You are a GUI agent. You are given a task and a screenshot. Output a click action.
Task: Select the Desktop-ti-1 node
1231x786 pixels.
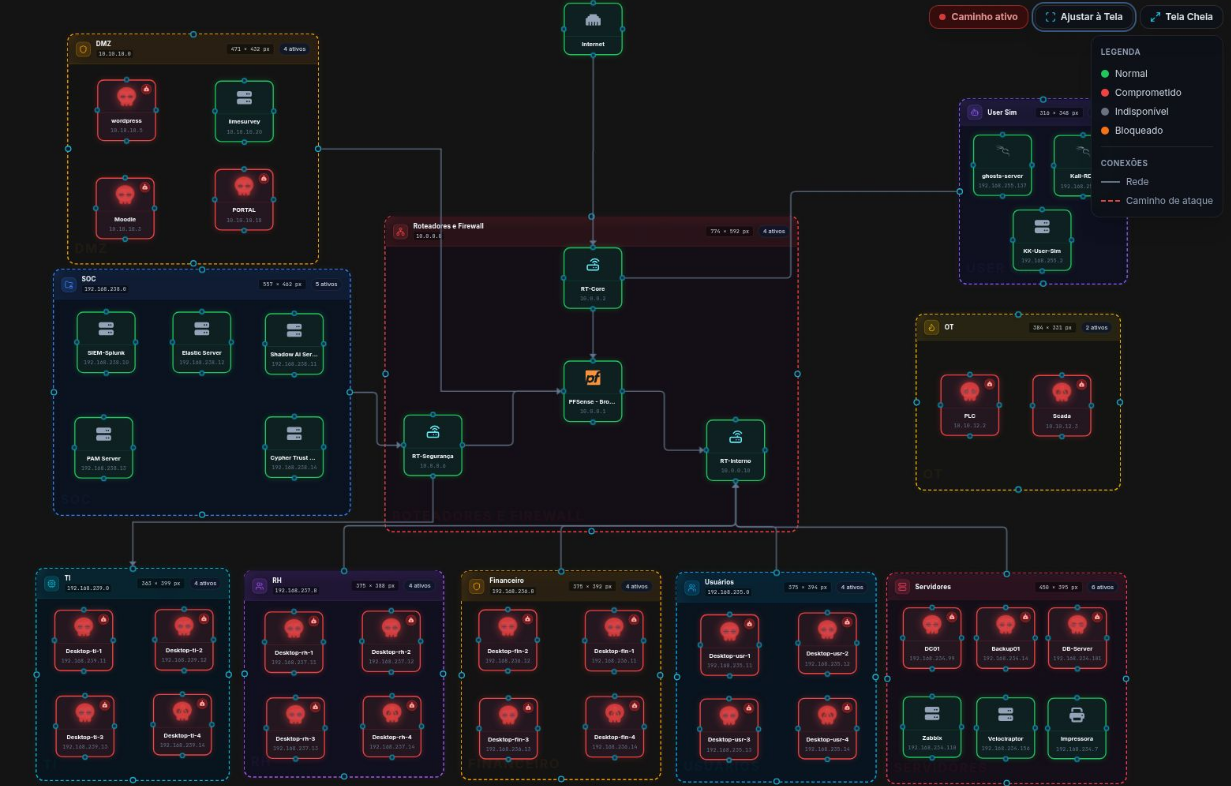[83, 638]
